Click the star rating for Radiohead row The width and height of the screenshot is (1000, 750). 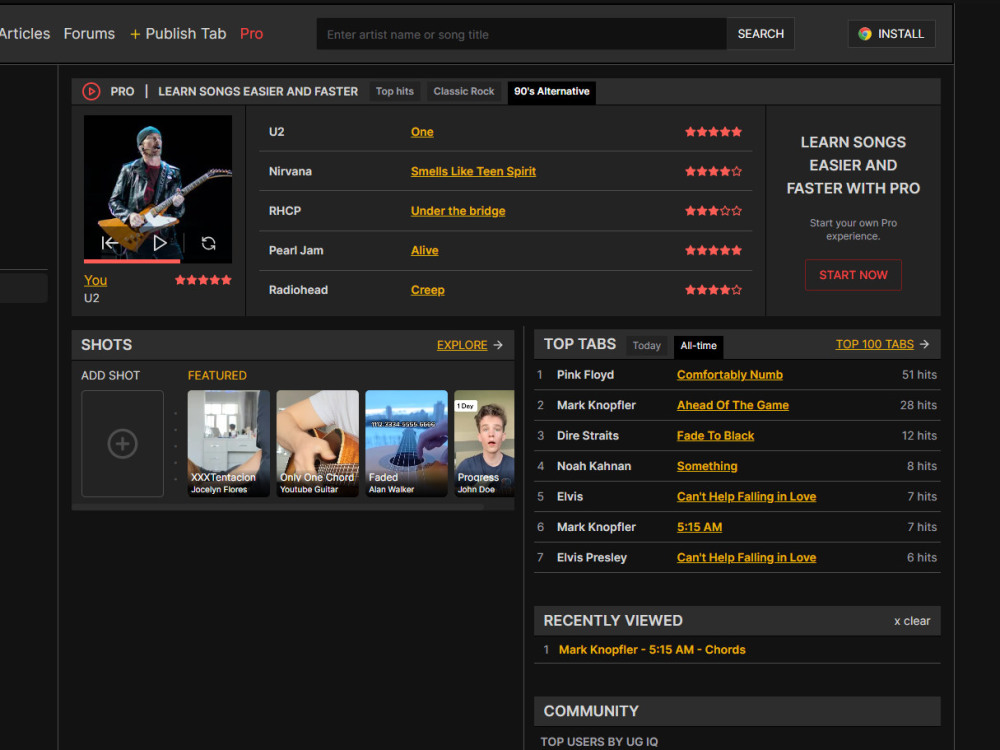click(713, 290)
